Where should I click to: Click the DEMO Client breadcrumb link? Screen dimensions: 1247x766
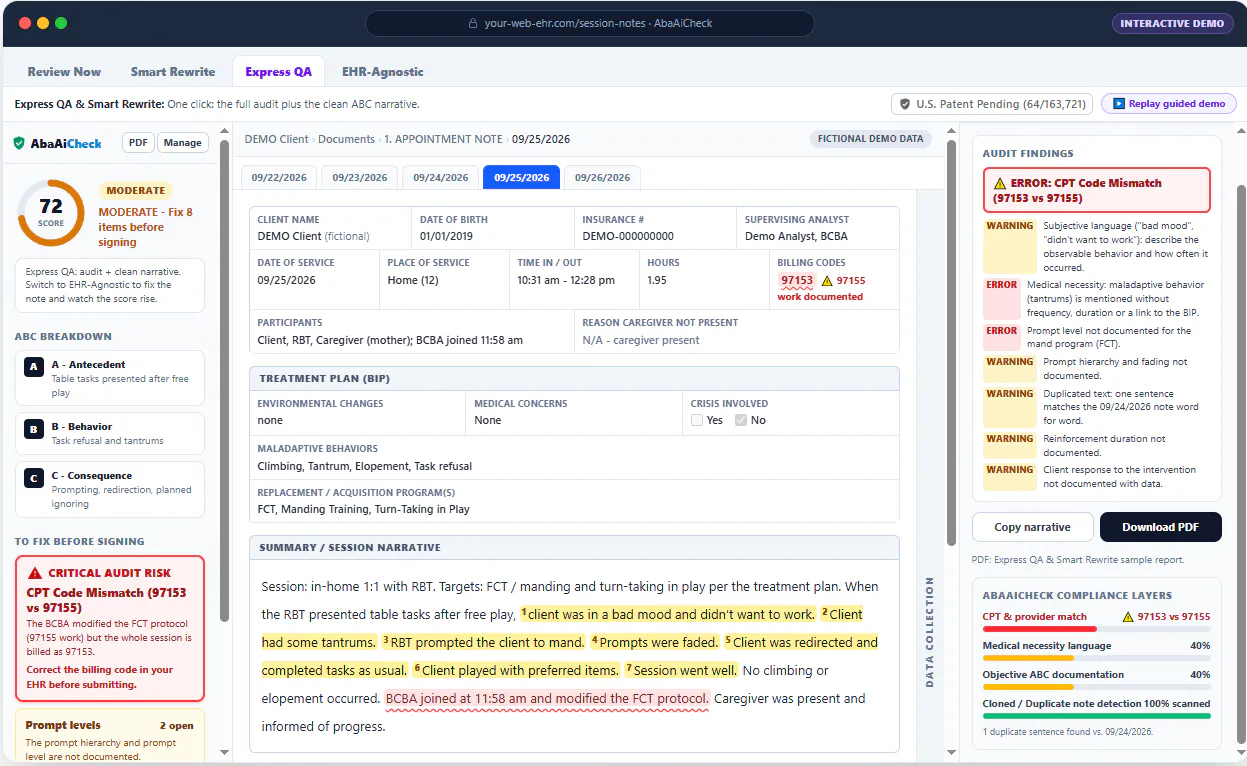tap(276, 139)
